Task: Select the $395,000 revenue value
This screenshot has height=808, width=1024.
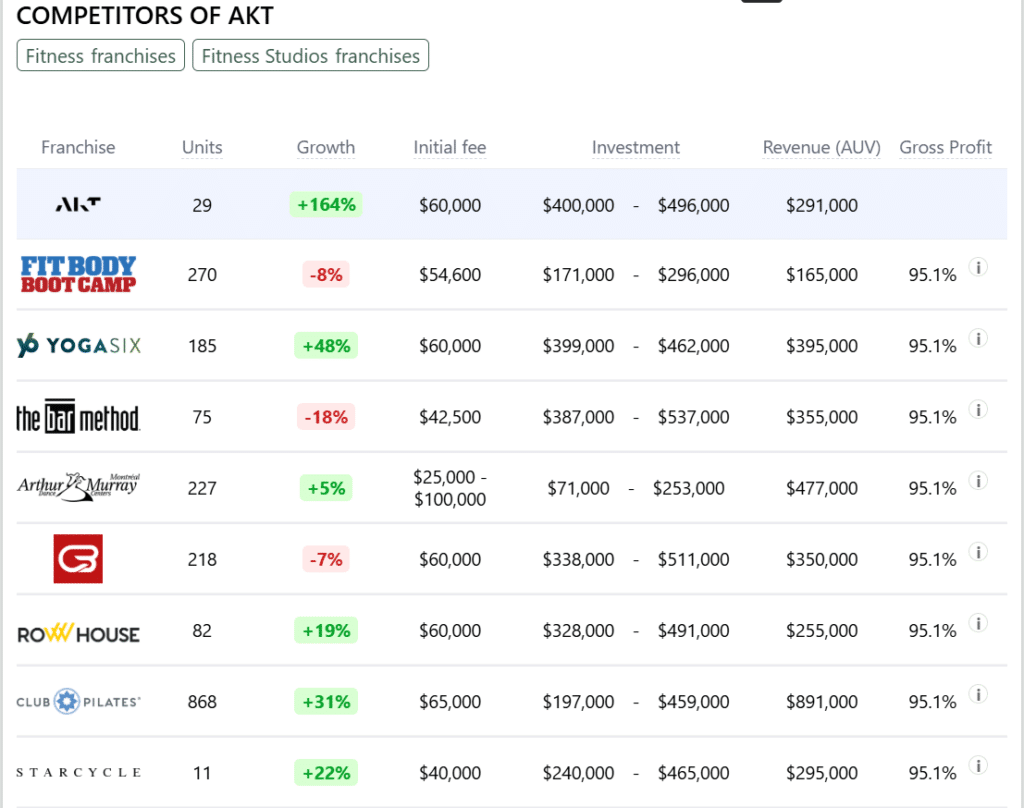Action: 822,346
